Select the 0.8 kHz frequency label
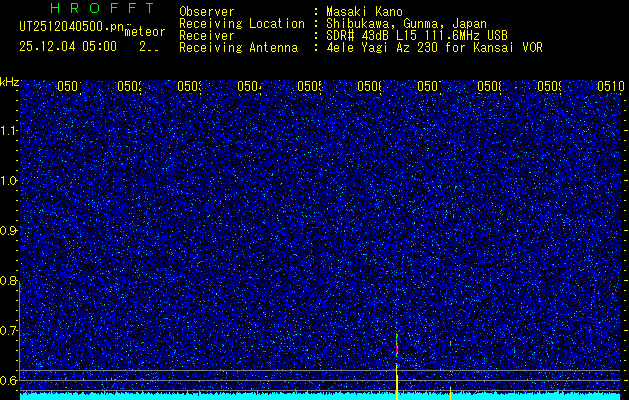The width and height of the screenshot is (629, 400). (x=9, y=280)
